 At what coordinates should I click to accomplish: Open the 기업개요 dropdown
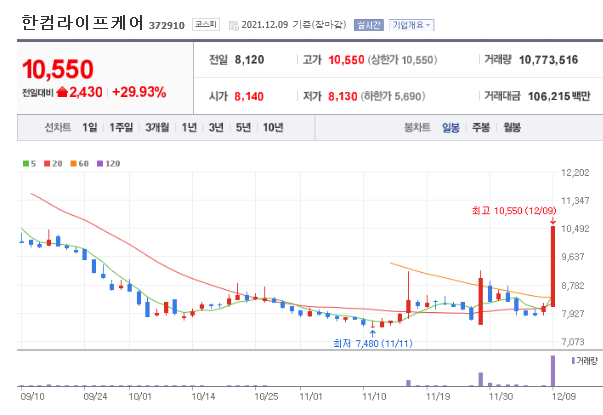click(x=411, y=25)
